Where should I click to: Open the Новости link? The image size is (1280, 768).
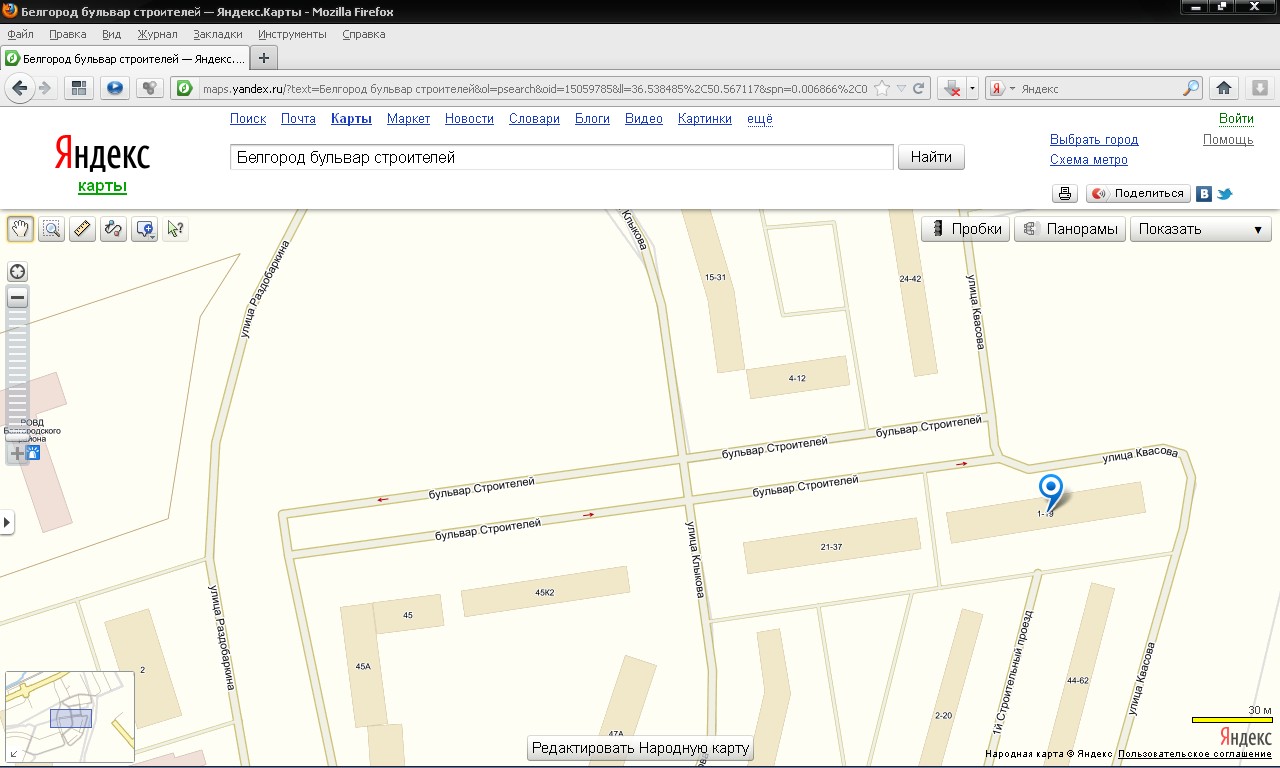point(469,118)
